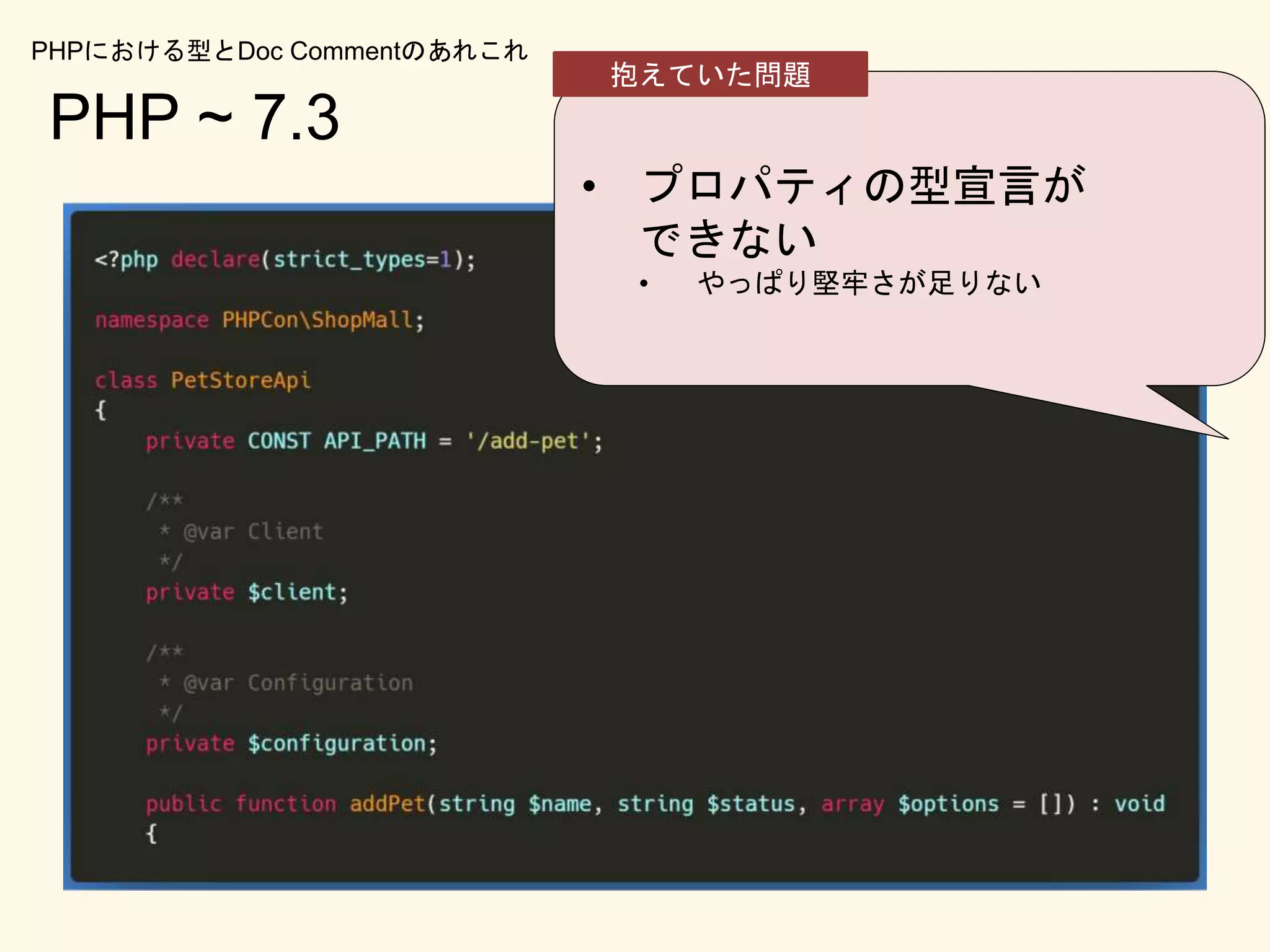Image resolution: width=1270 pixels, height=952 pixels.
Task: Click the ': void' return type
Action: (x=1128, y=804)
